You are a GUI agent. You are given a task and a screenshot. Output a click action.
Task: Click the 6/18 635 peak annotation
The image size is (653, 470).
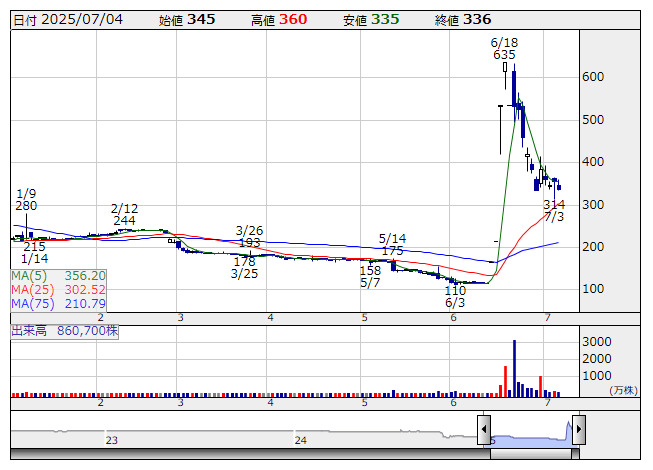tap(504, 49)
